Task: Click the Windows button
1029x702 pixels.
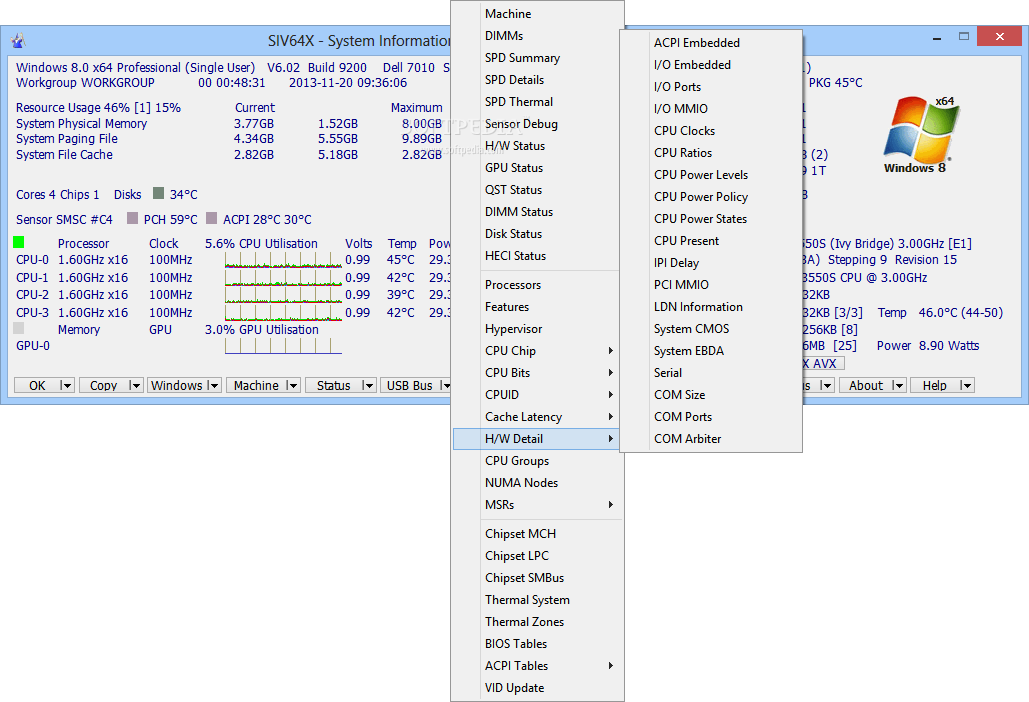Action: coord(177,385)
